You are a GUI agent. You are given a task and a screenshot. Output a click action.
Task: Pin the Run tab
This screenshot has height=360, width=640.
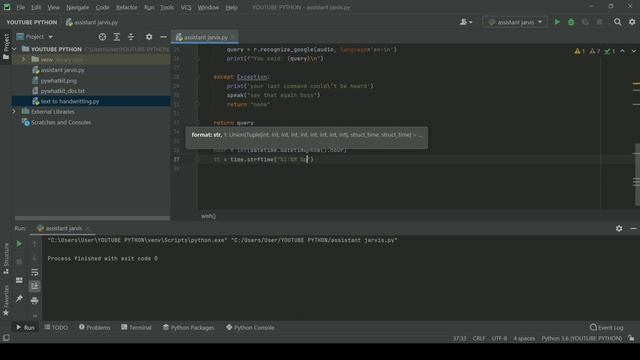19,299
